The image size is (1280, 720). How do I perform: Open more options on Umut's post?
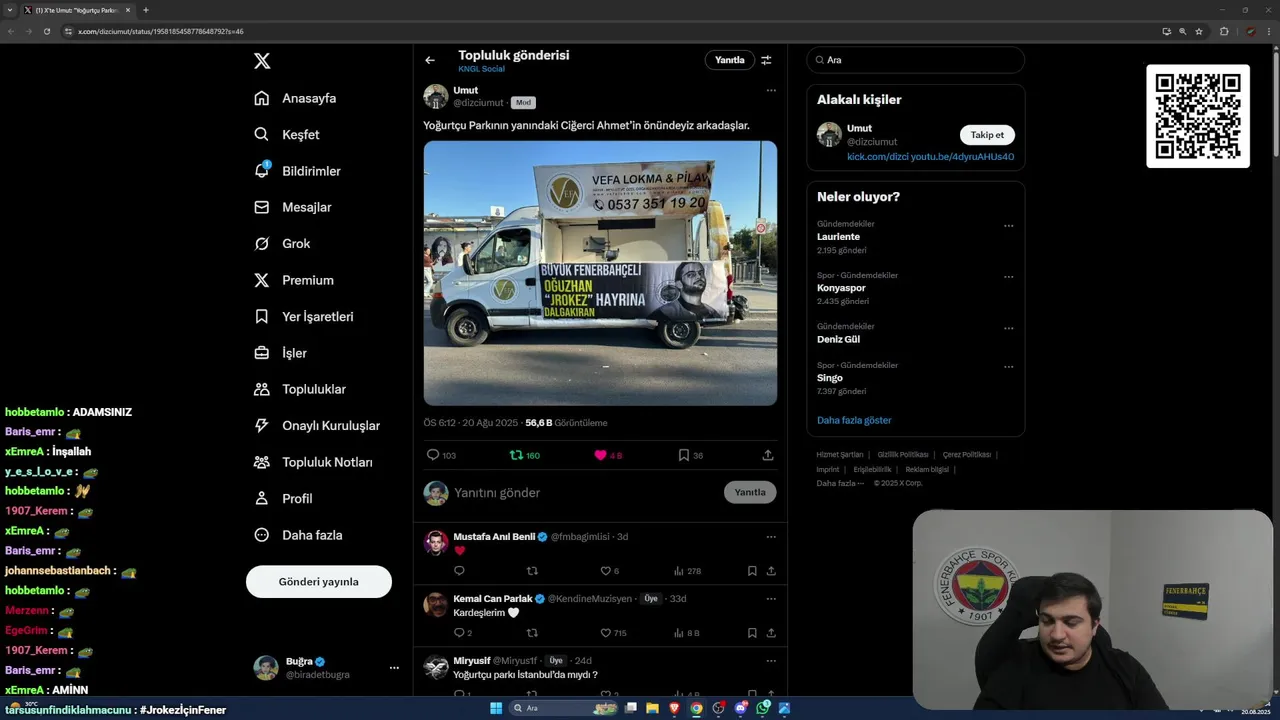tap(771, 90)
